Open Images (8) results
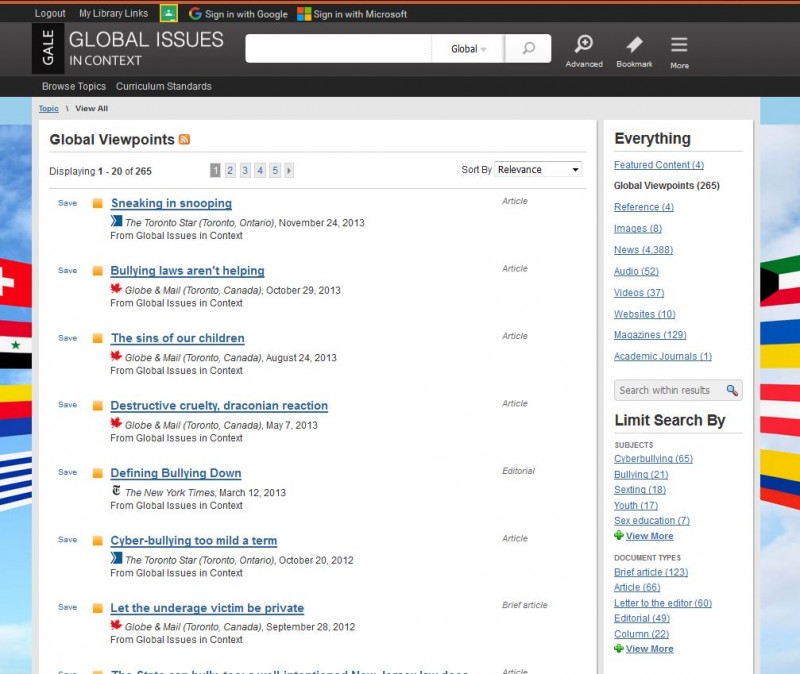800x674 pixels. 638,229
